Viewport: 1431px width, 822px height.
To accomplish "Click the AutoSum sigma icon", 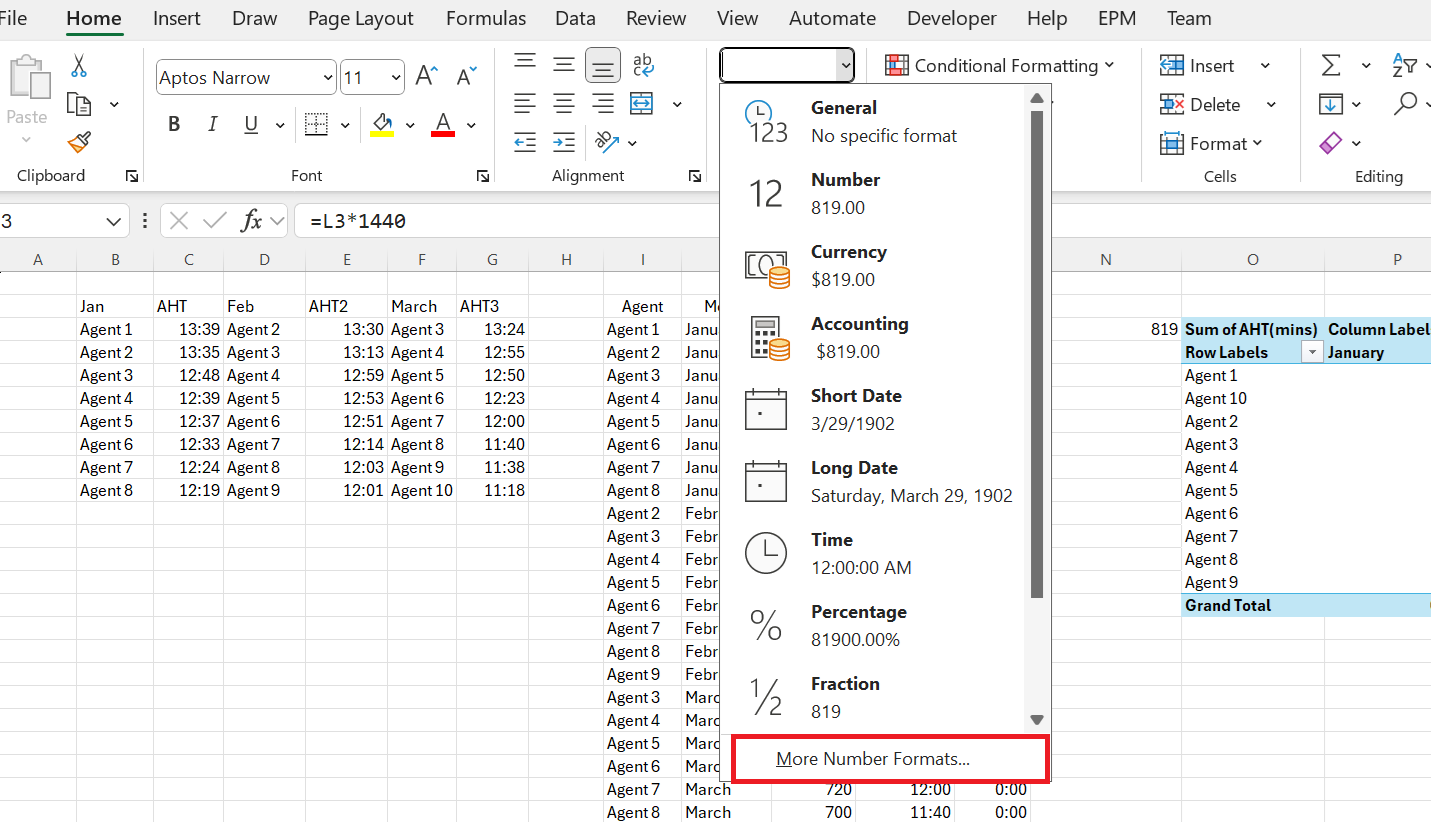I will pos(1331,66).
